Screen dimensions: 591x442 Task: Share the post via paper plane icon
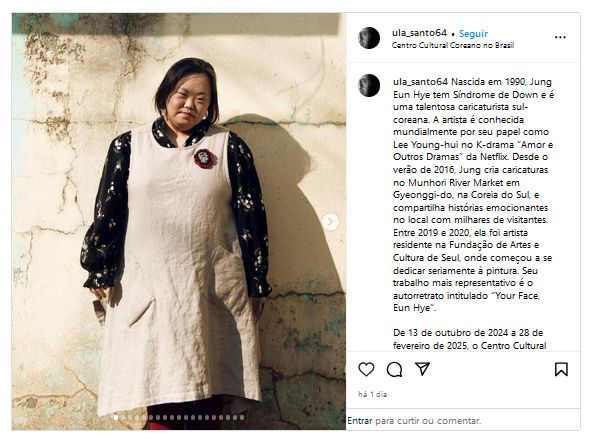point(422,369)
